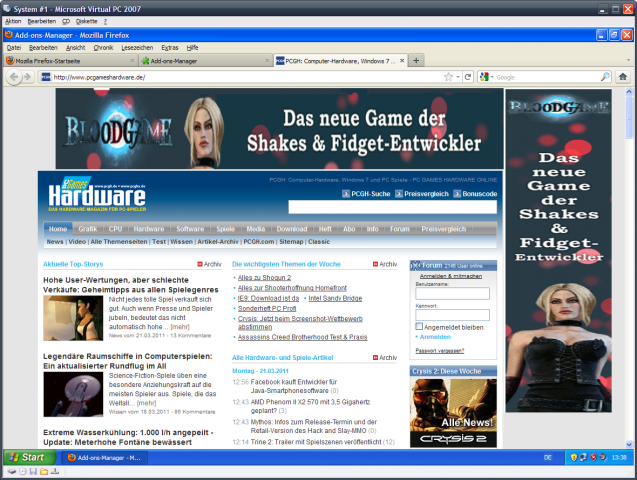
Task: Start search with the magnifier icon
Action: (x=605, y=77)
